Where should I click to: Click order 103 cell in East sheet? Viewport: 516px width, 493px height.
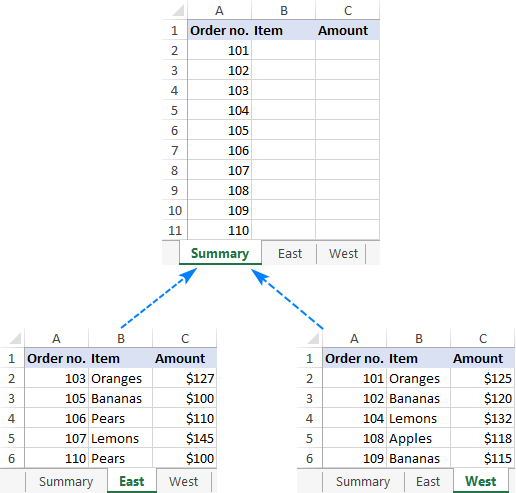57,378
